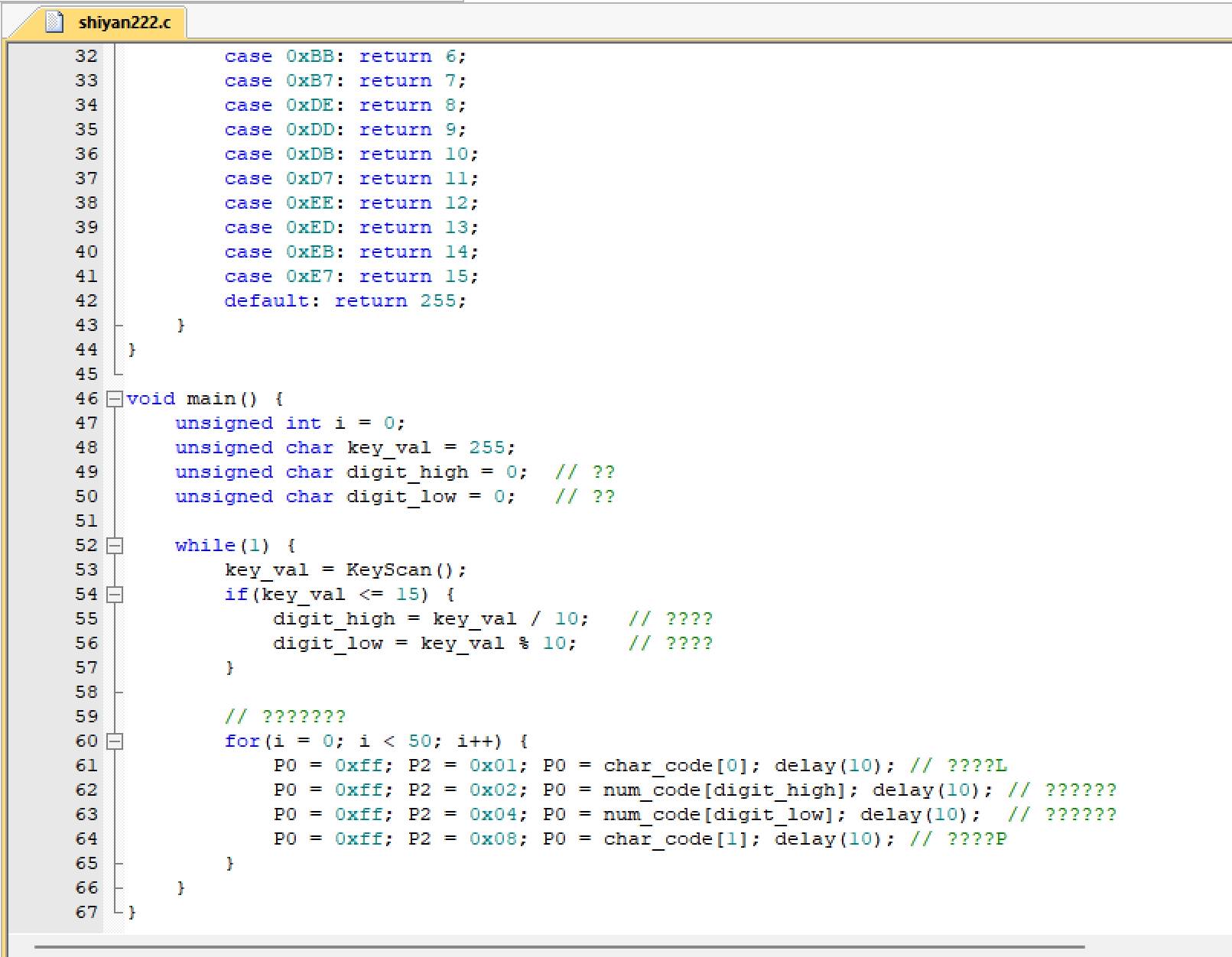
Task: Click 'char_code[1]' on line 64
Action: (x=677, y=839)
